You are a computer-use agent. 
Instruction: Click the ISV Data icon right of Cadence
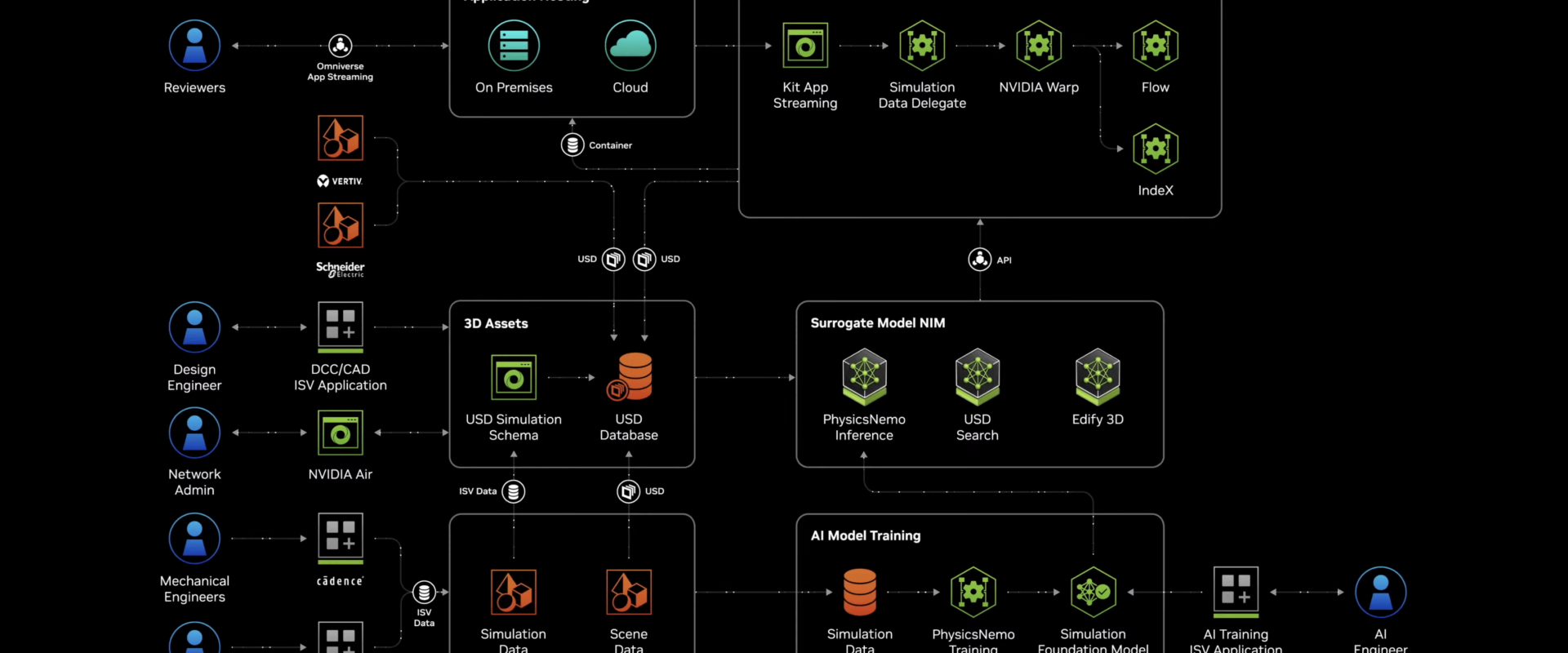(424, 592)
